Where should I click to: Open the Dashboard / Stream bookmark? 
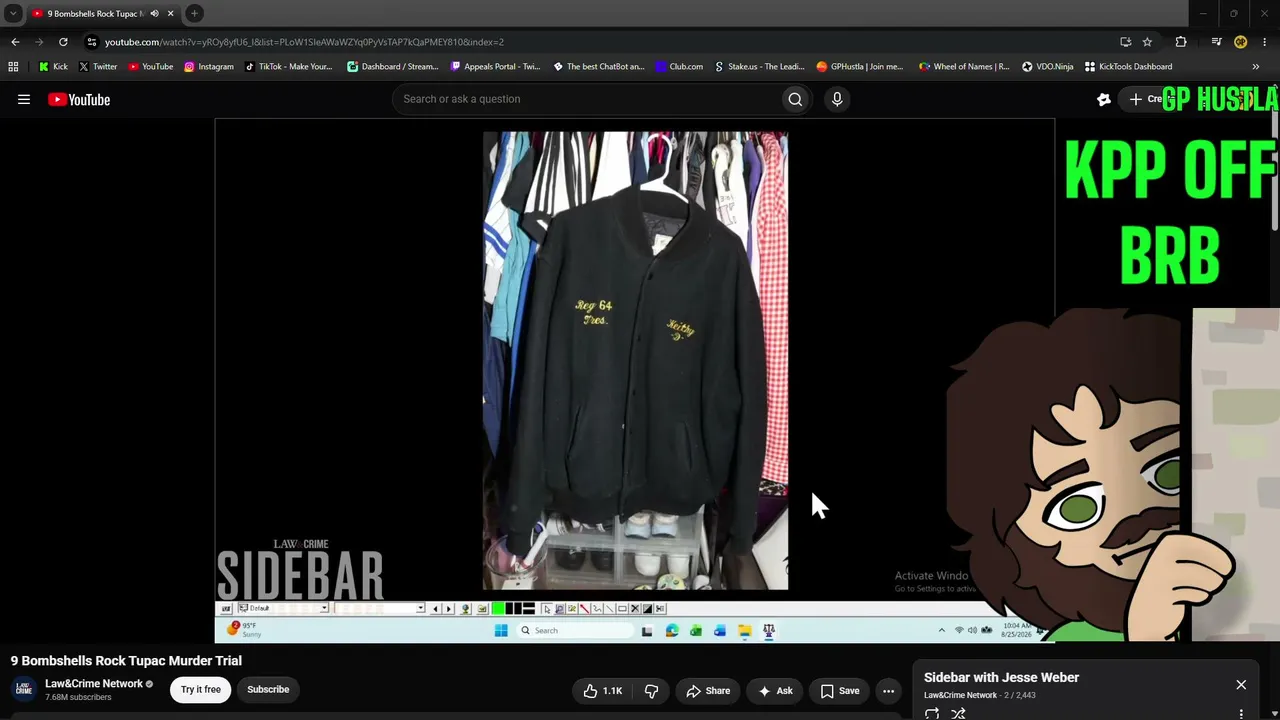click(x=393, y=67)
